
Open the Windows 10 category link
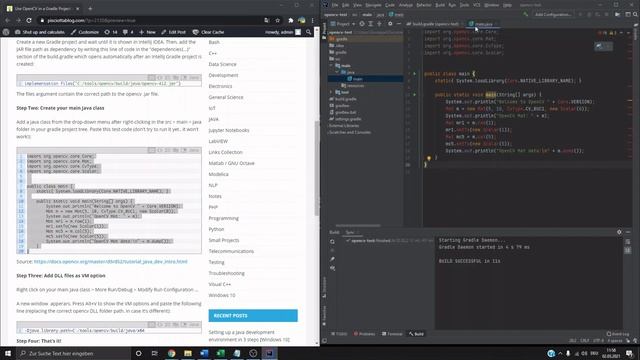coord(222,296)
